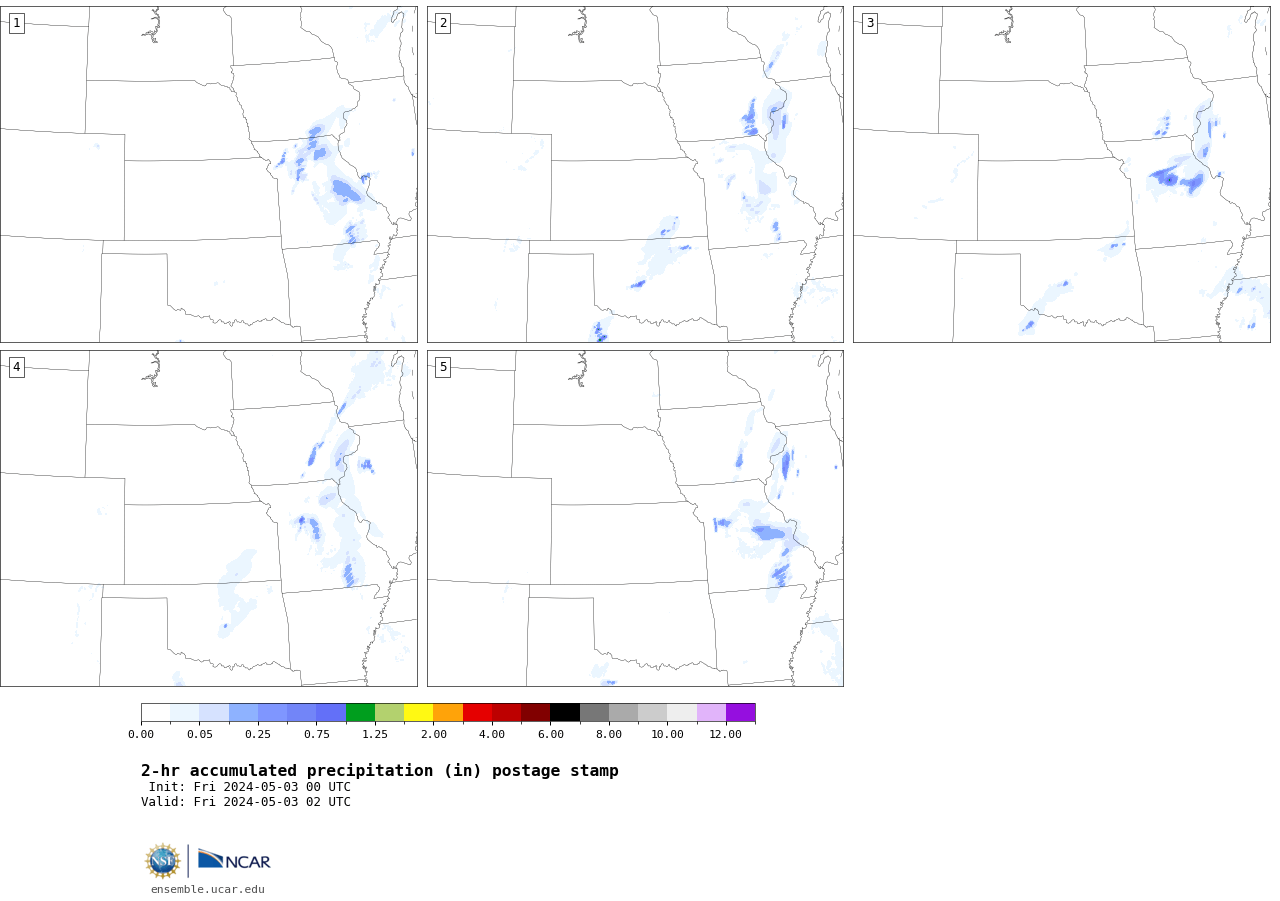This screenshot has width=1280, height=901.
Task: Click the white 0.00 color swatch
Action: point(155,713)
